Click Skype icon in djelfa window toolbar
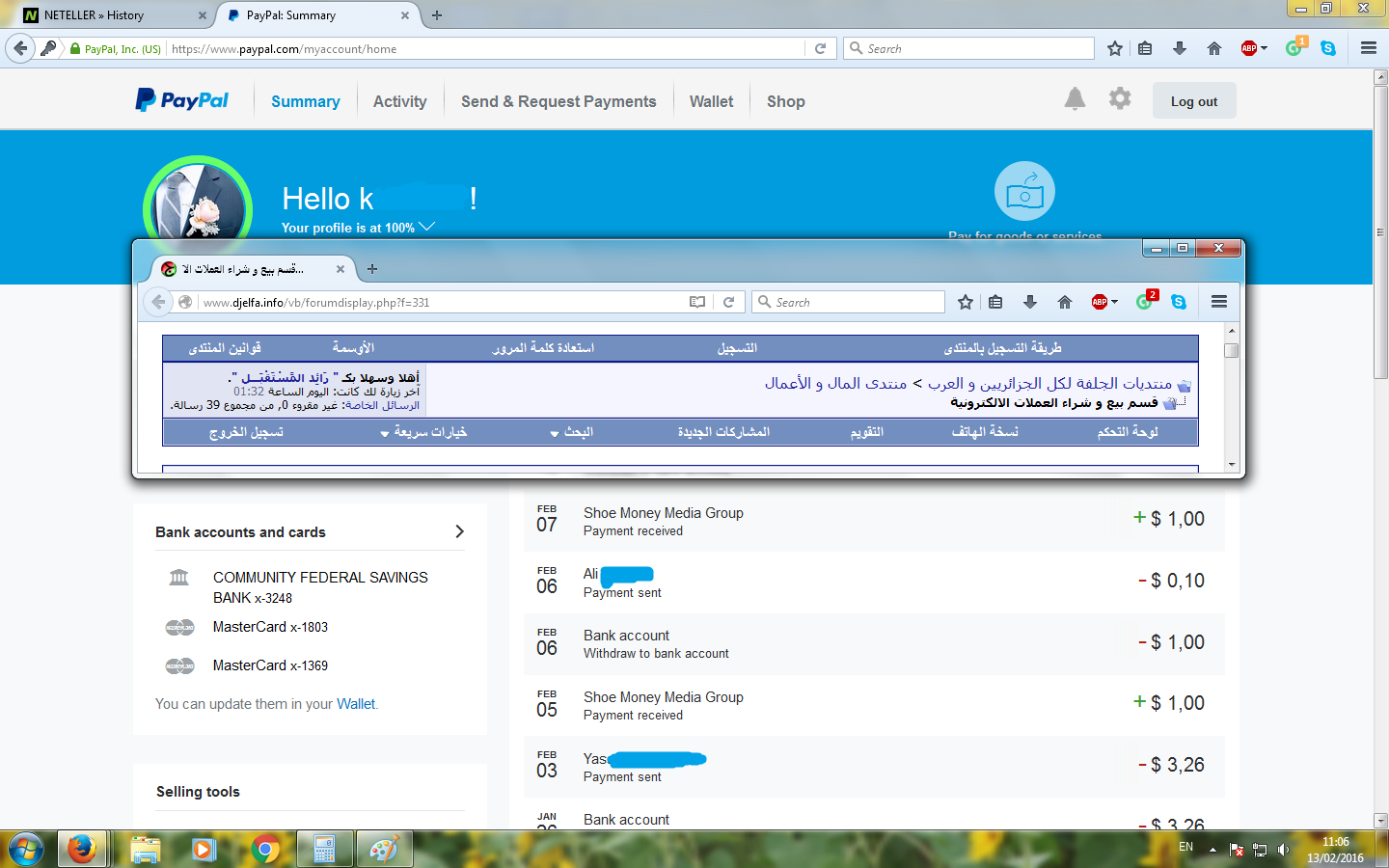Screen dimensions: 1389x868 (1179, 302)
